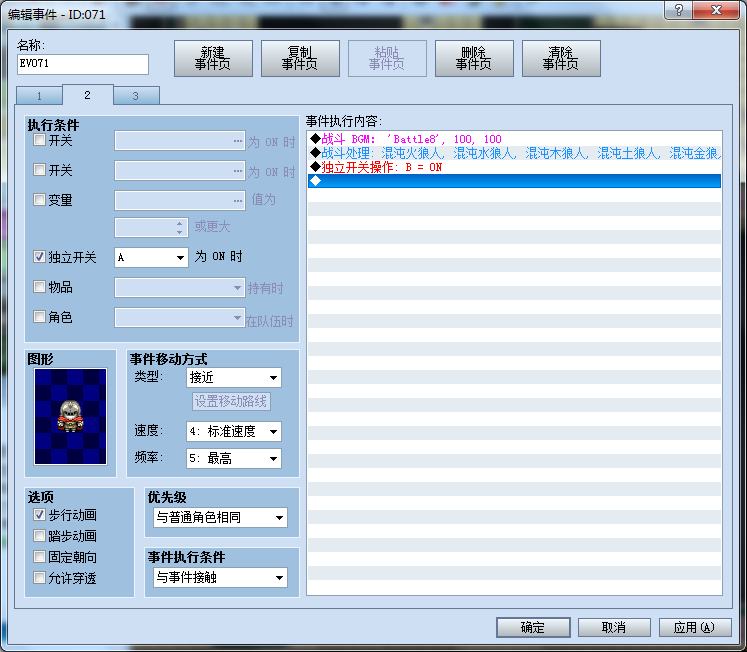The width and height of the screenshot is (747, 652).
Task: Select the empty highlighted command line
Action: [x=514, y=181]
